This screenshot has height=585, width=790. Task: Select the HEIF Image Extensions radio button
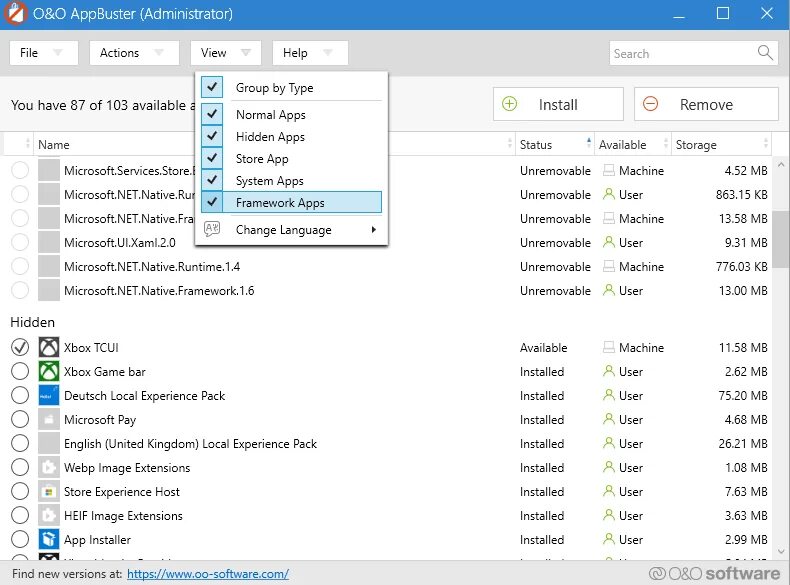tap(20, 515)
